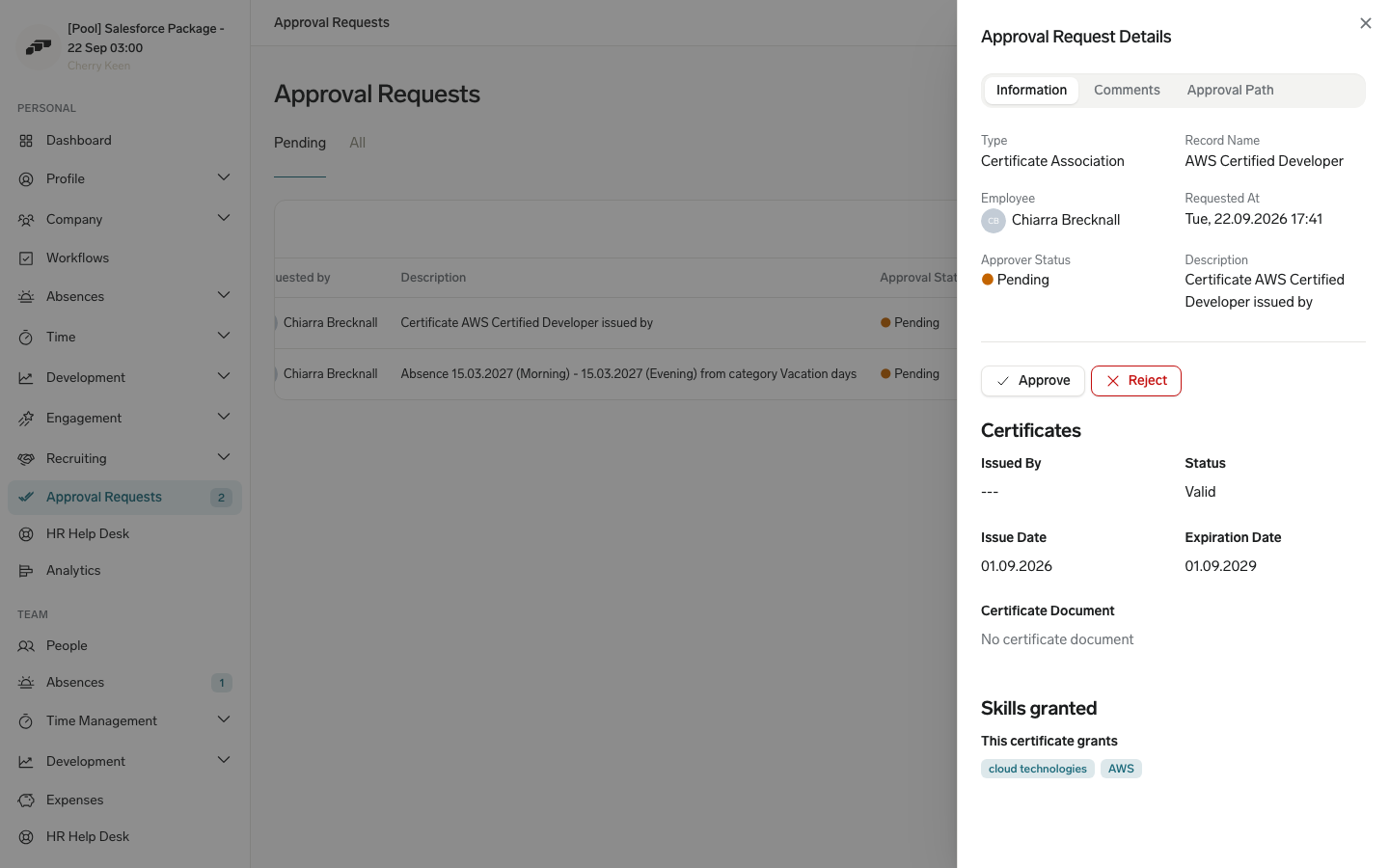Viewport: 1389px width, 868px height.
Task: Close the Approval Request Details panel
Action: point(1365,23)
